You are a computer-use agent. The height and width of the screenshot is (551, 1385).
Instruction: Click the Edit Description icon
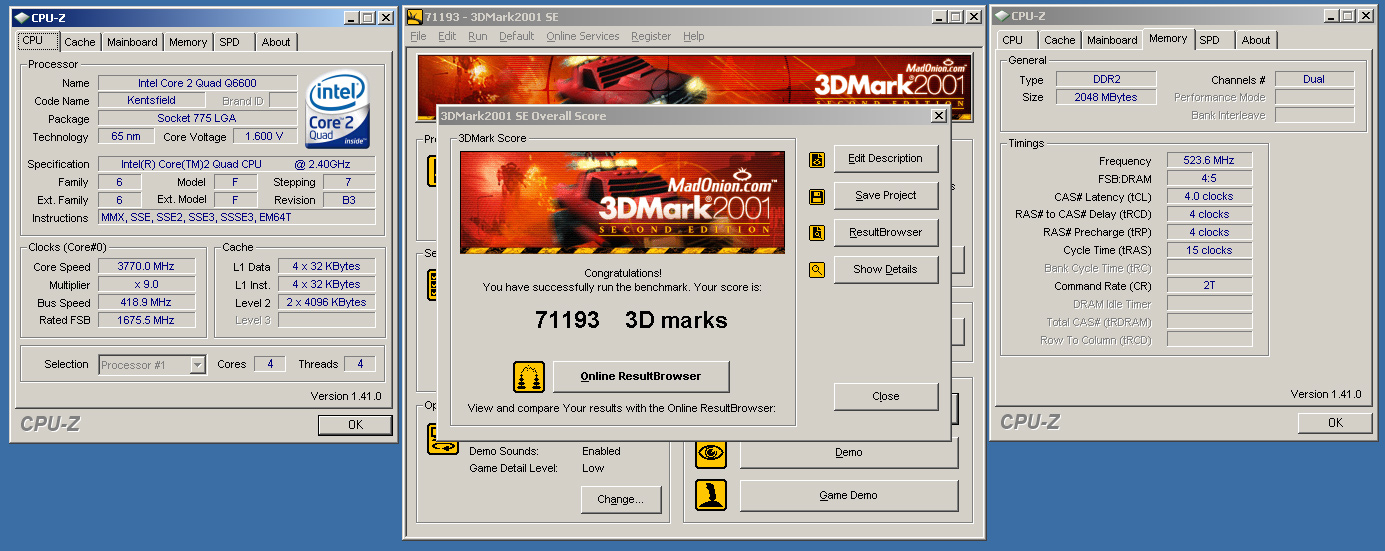[817, 159]
